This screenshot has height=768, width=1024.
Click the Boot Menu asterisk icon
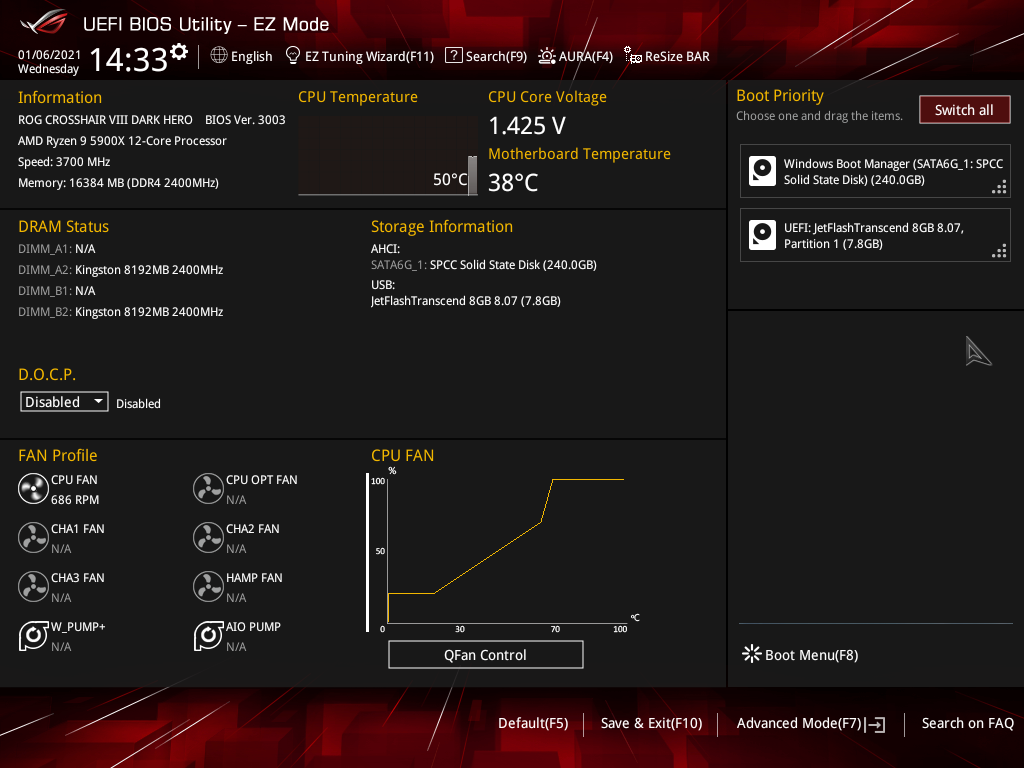[x=752, y=654]
